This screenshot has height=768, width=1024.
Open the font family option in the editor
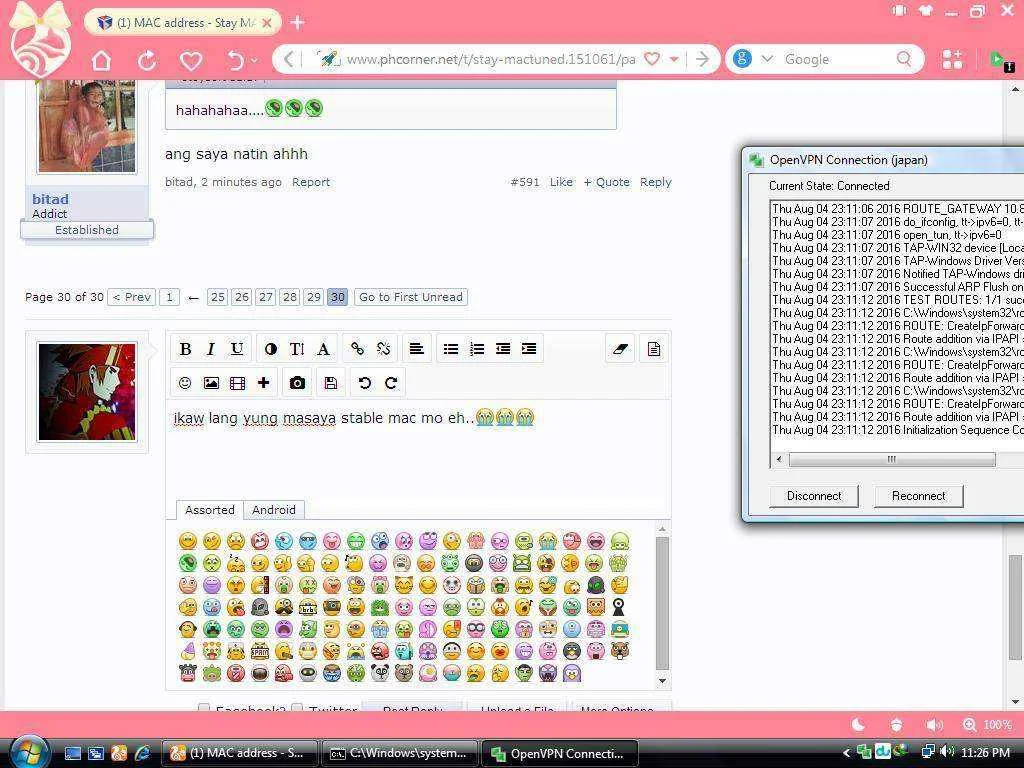[323, 349]
